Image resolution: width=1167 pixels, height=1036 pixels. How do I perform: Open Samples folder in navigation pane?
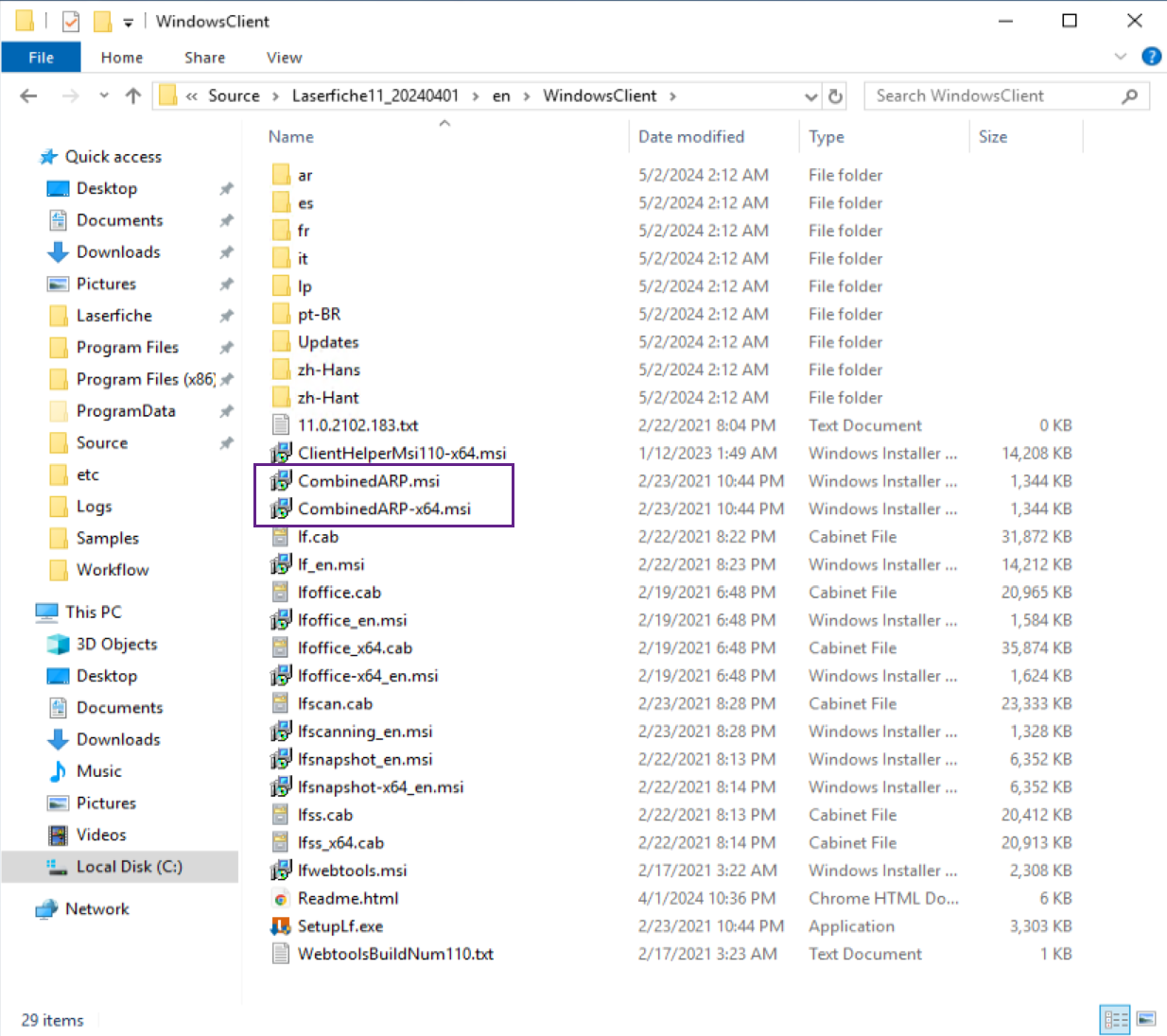(107, 538)
